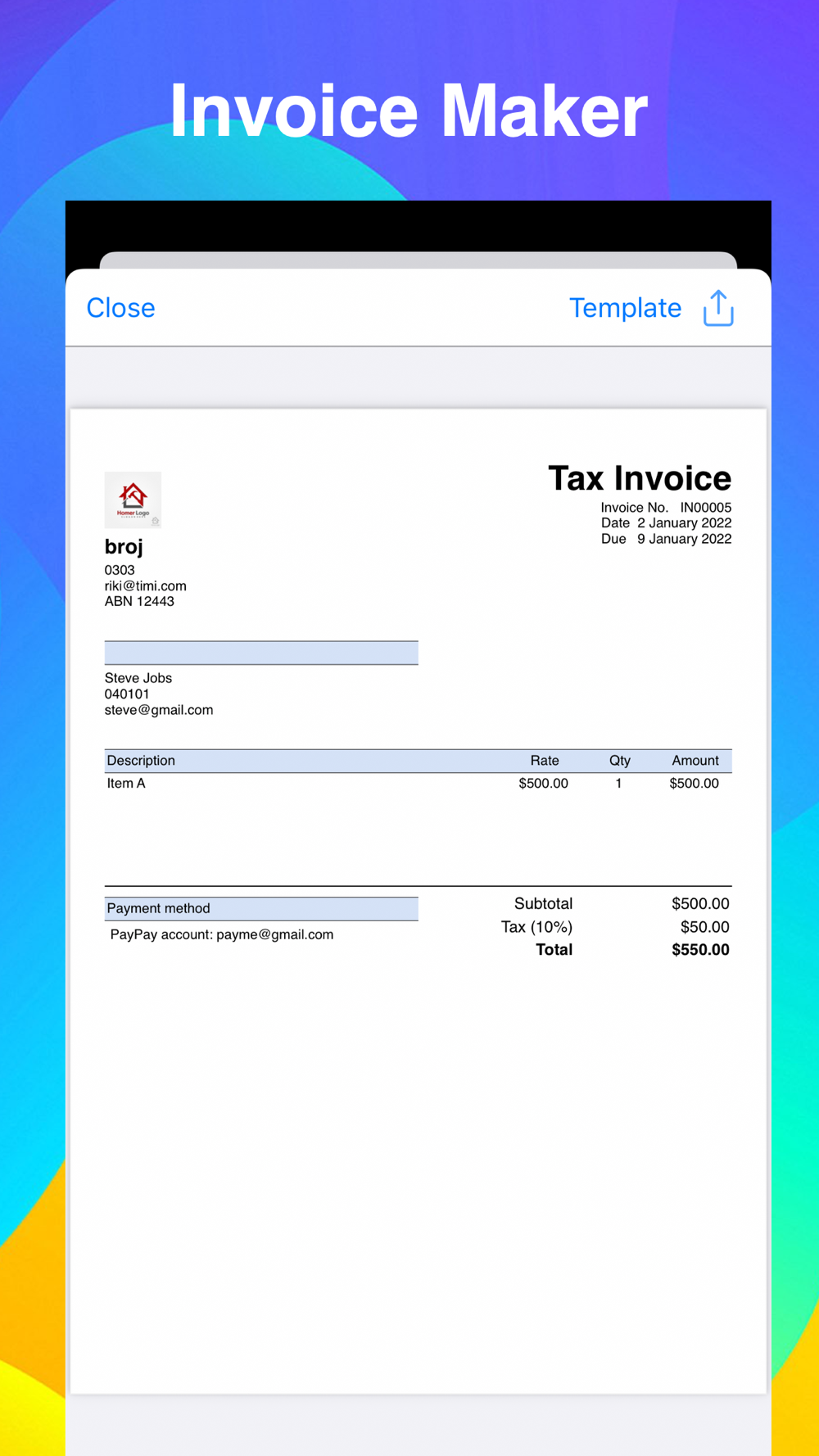Tap the email riki@timi.com
This screenshot has height=1456, width=819.
coord(146,586)
